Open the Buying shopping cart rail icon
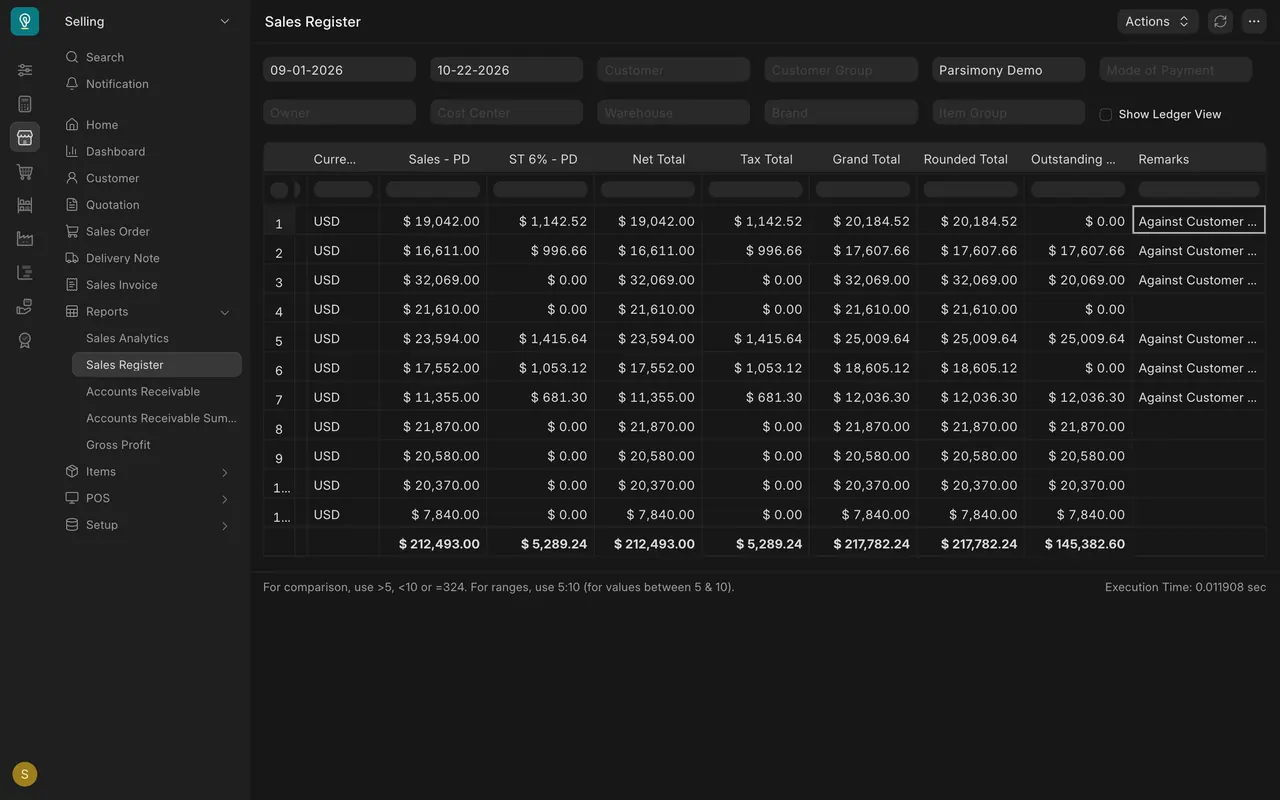The width and height of the screenshot is (1280, 800). pos(25,172)
